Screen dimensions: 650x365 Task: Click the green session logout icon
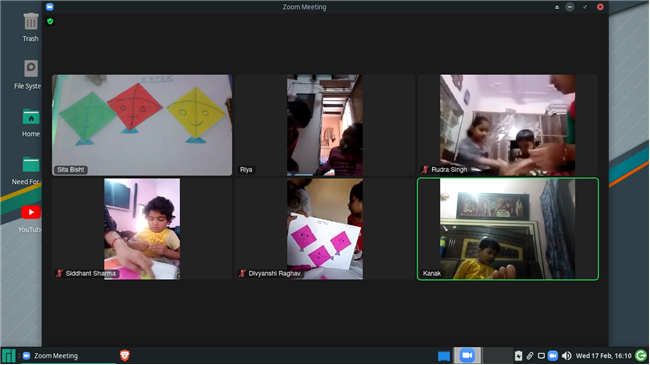641,356
